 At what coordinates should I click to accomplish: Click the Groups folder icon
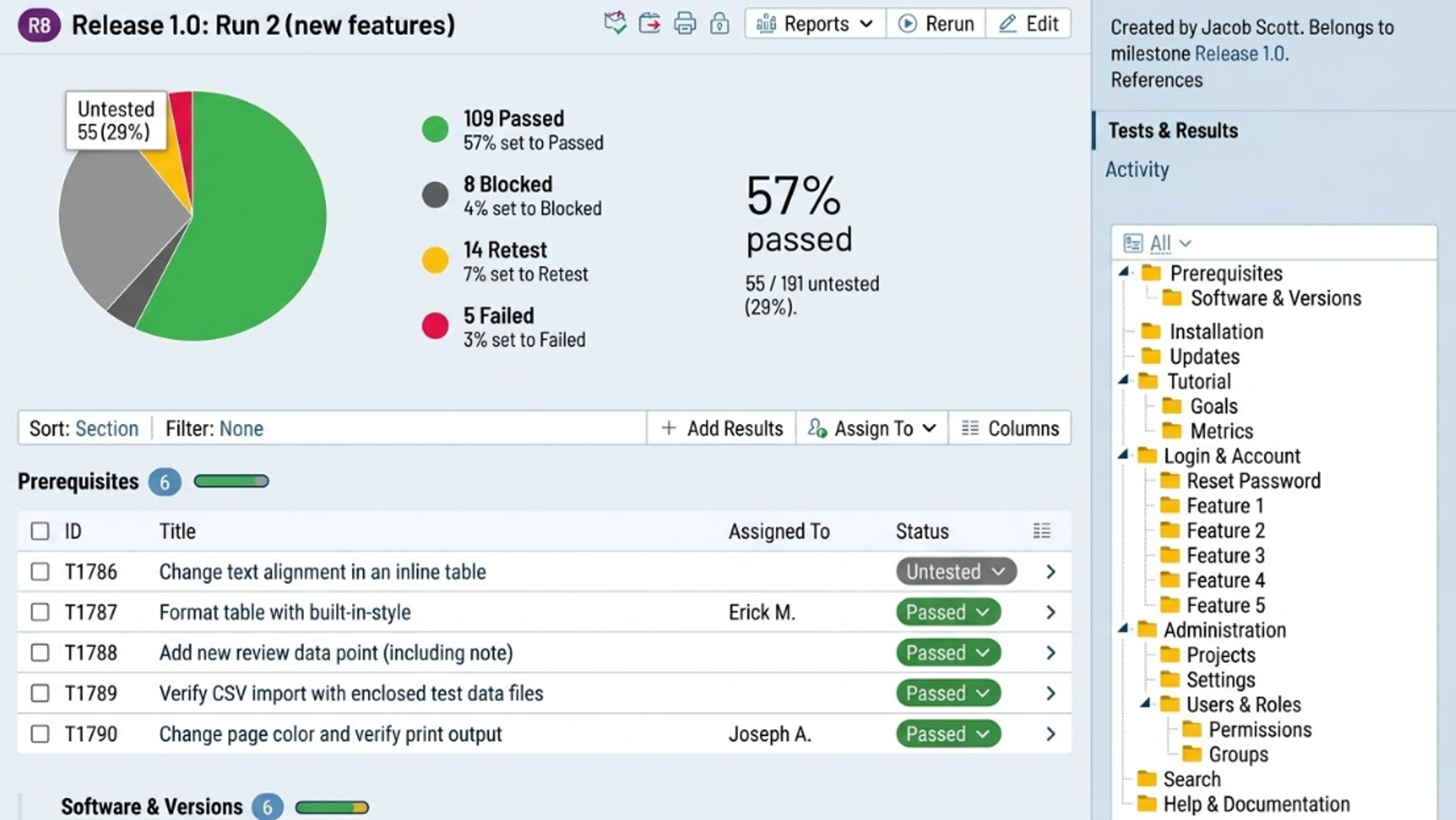click(x=1192, y=754)
